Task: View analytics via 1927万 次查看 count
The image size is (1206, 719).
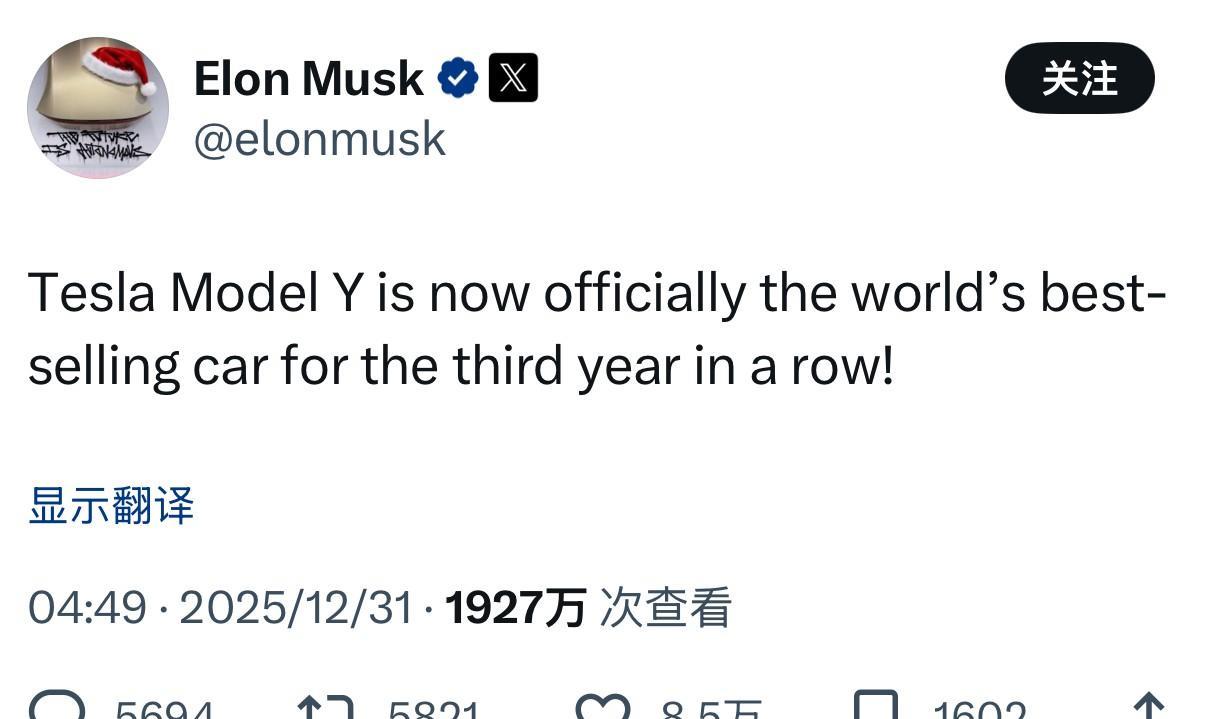Action: [588, 606]
